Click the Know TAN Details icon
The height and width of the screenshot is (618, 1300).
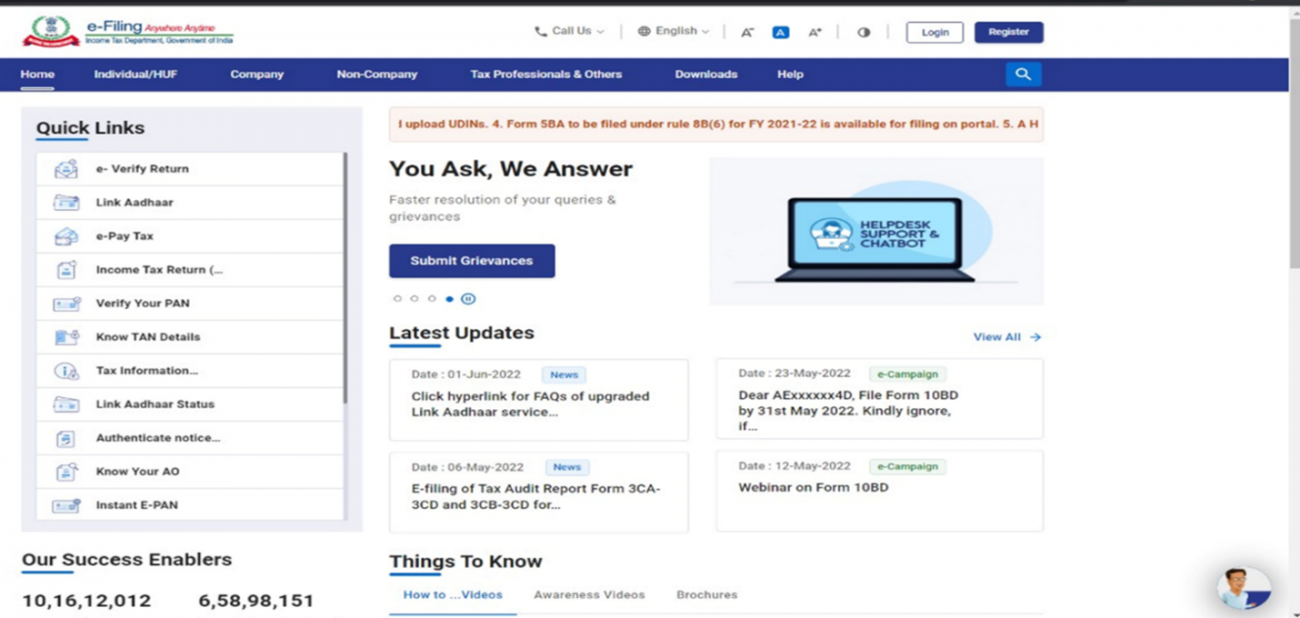66,337
